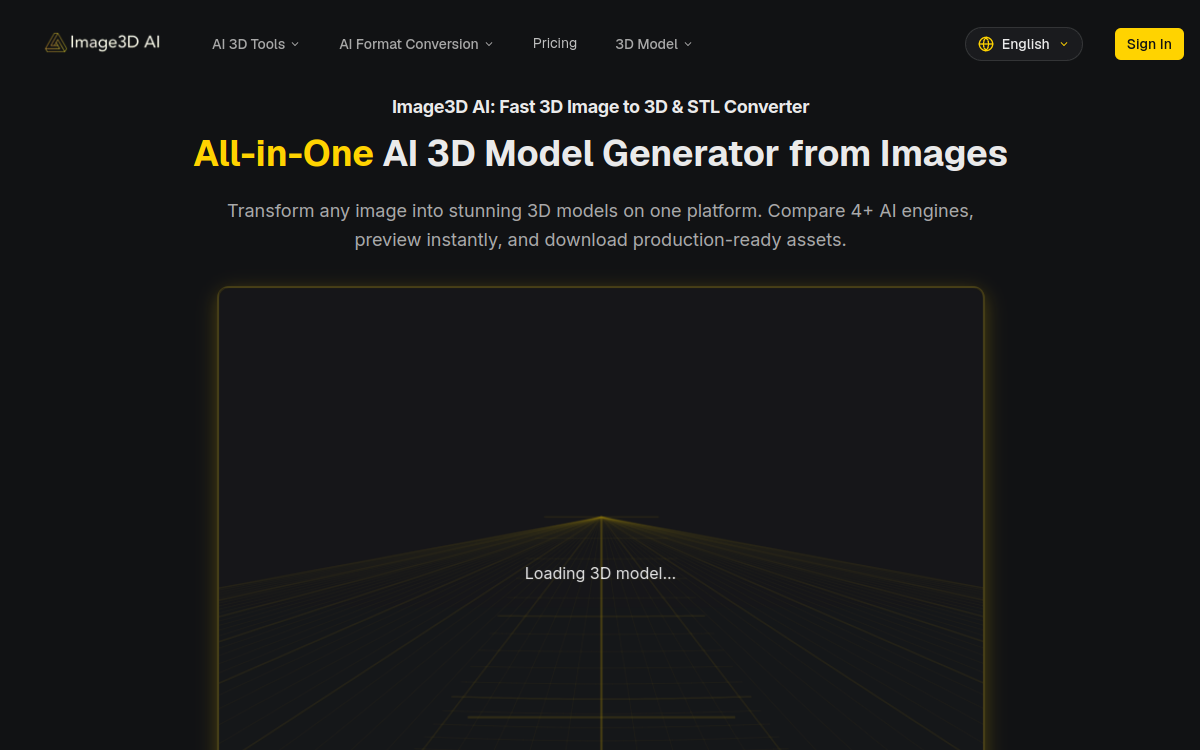
Task: Open the English language dropdown
Action: 1024,44
